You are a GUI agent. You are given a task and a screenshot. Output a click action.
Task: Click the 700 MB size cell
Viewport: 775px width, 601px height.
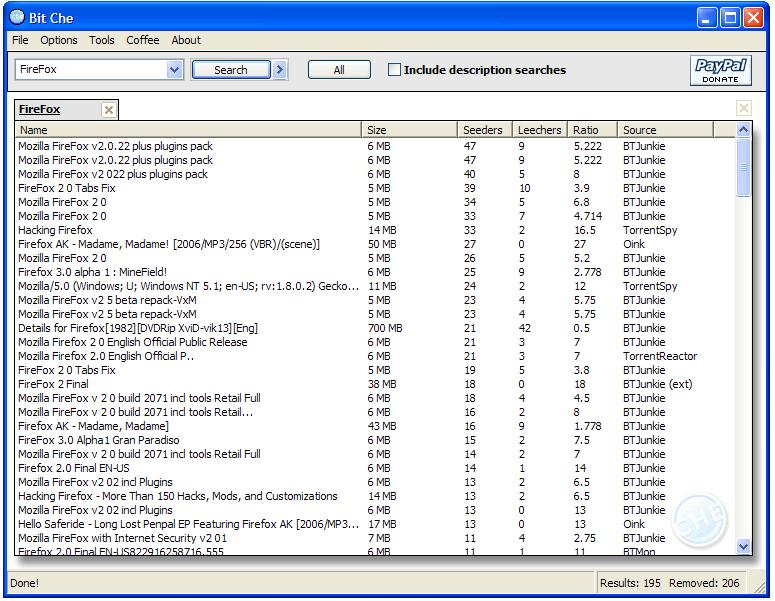click(x=385, y=328)
